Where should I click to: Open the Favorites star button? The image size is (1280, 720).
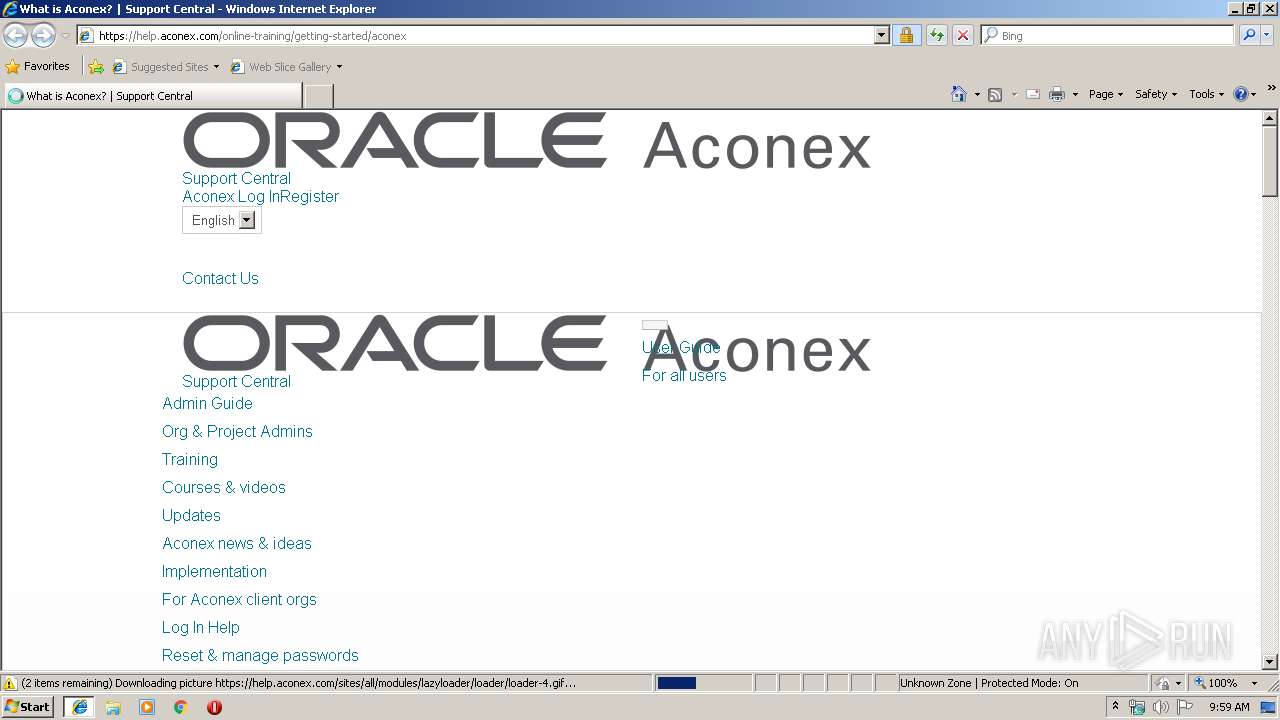pyautogui.click(x=38, y=66)
